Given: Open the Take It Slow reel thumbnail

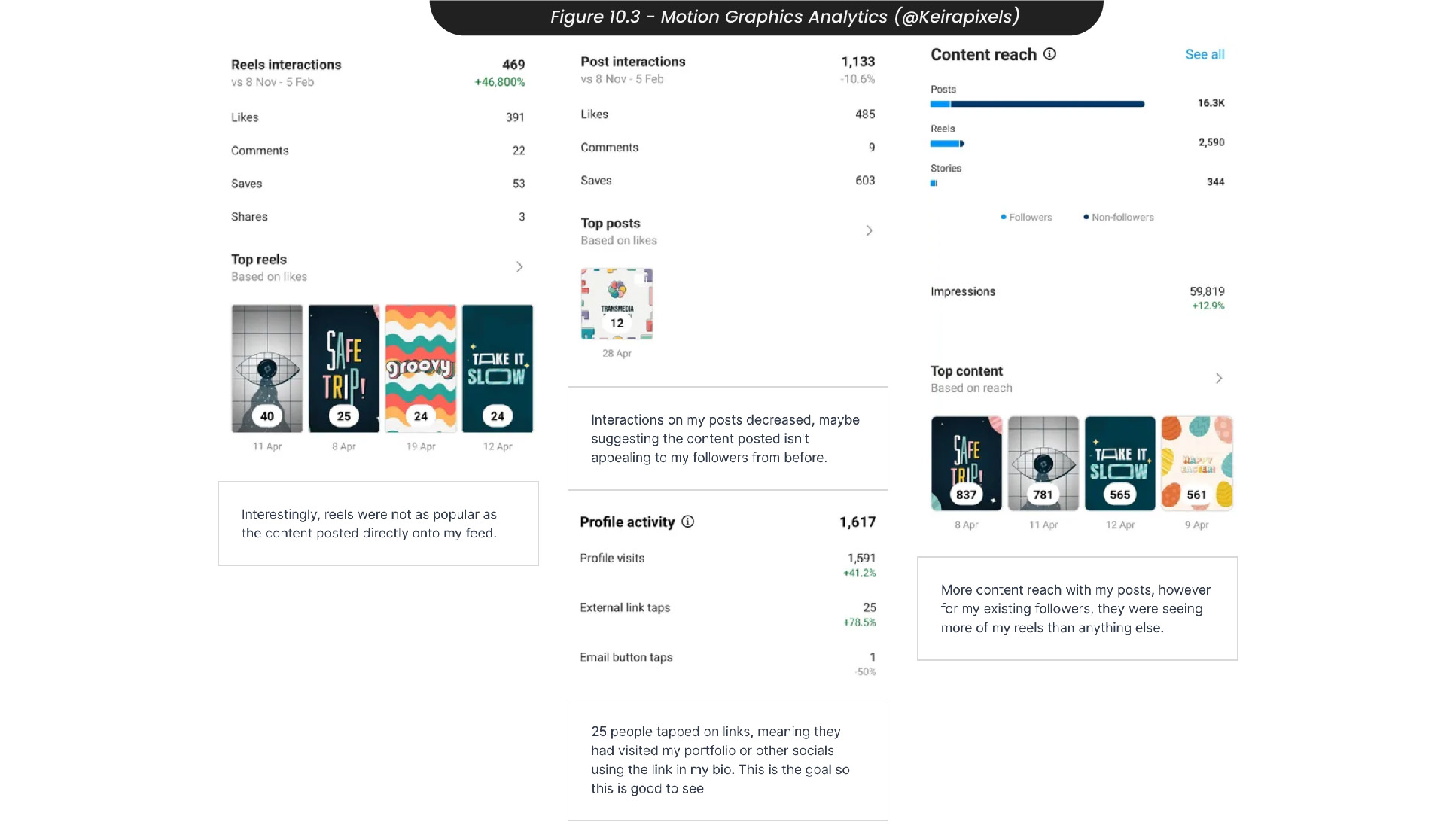Looking at the screenshot, I should 498,369.
